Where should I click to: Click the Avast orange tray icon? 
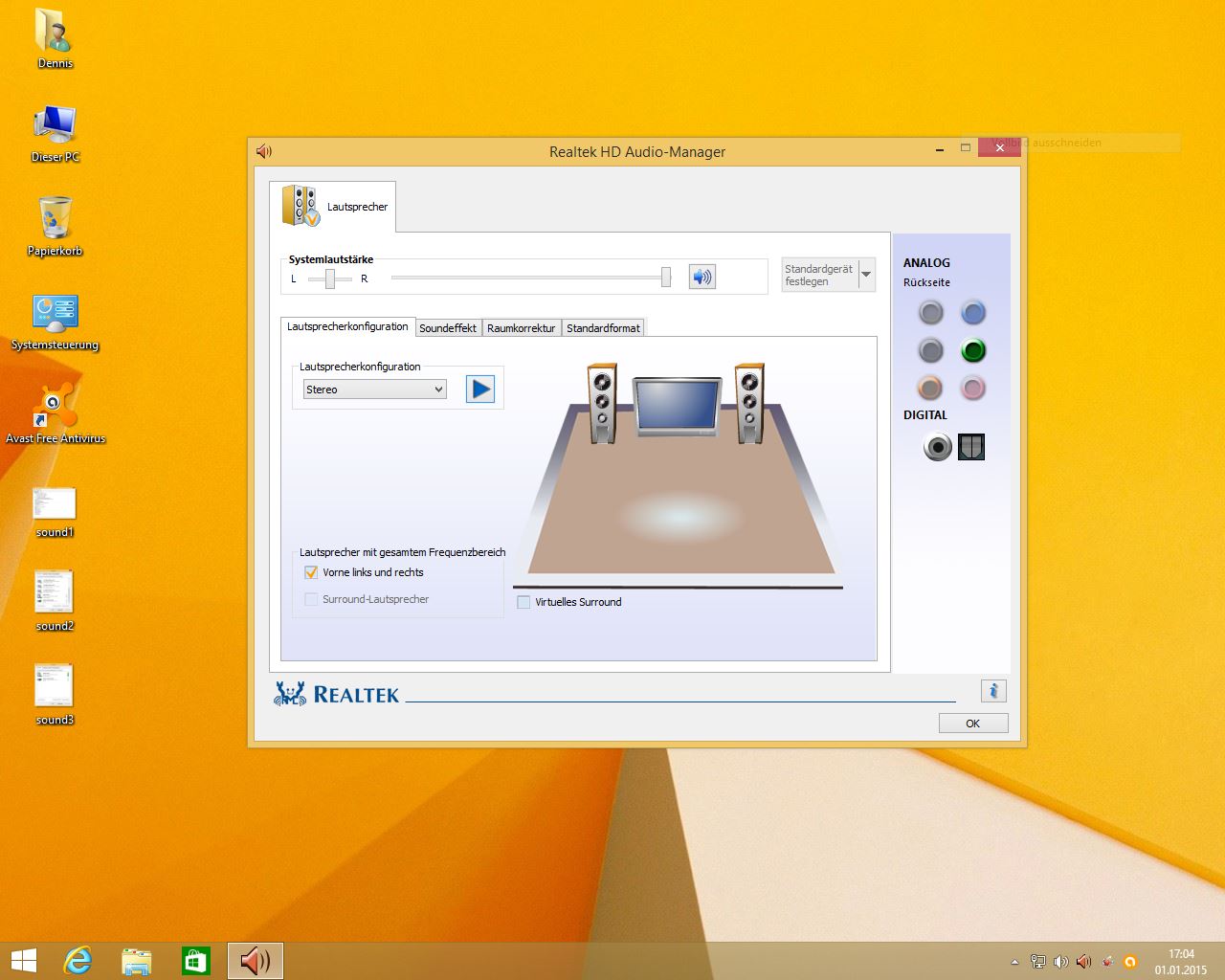1129,962
